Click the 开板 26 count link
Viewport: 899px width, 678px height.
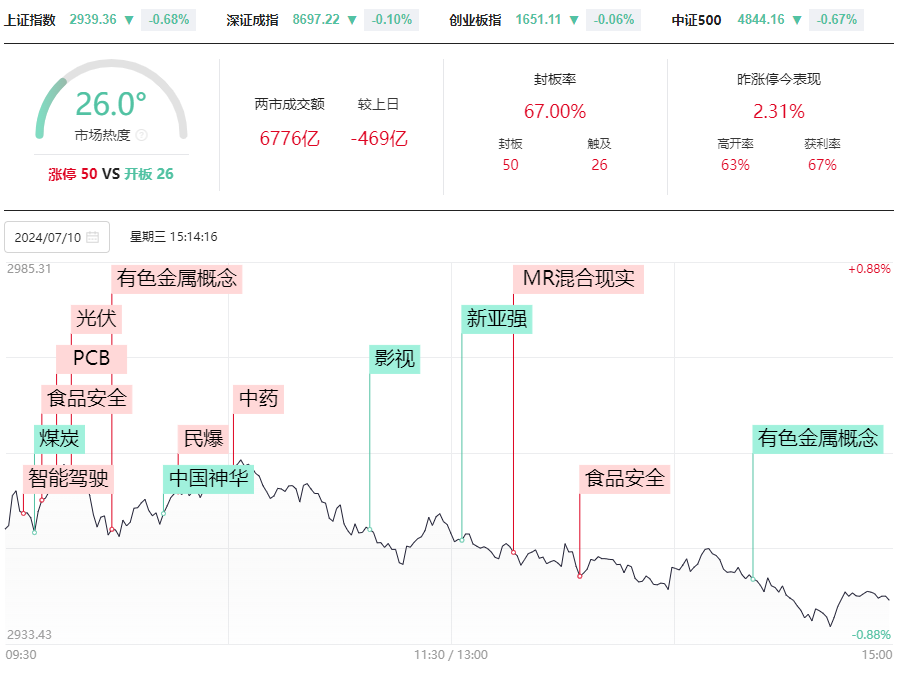tap(148, 174)
